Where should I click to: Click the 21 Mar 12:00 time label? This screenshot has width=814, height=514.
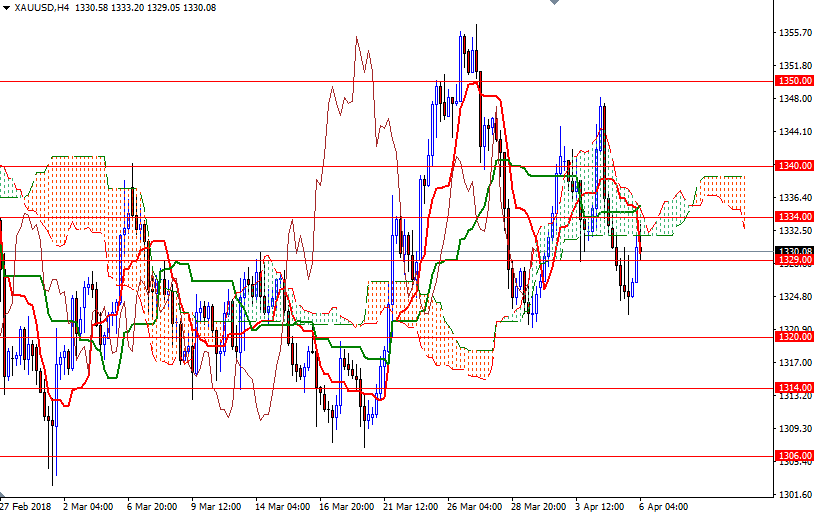pos(411,506)
